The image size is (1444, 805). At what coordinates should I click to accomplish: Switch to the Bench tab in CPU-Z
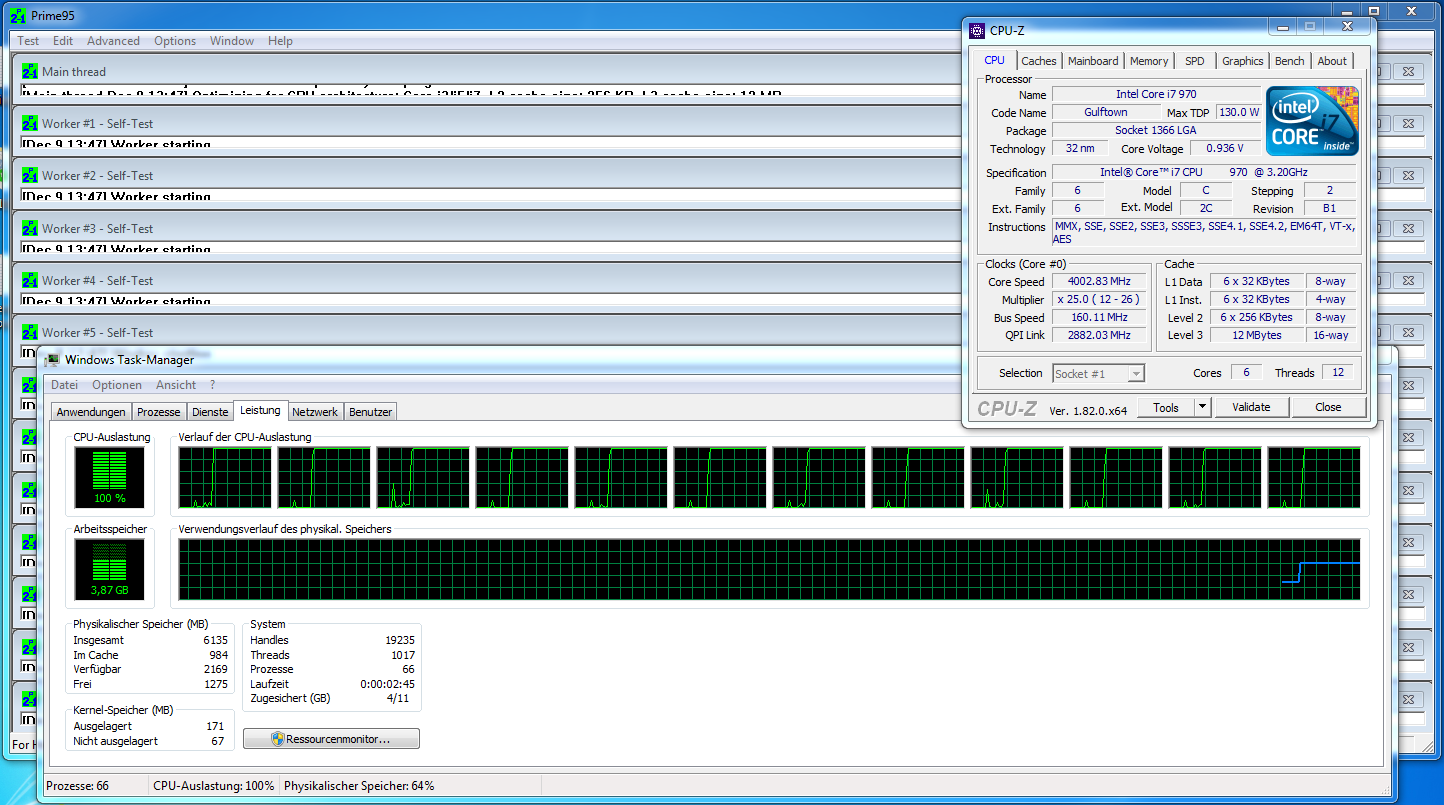[1290, 61]
